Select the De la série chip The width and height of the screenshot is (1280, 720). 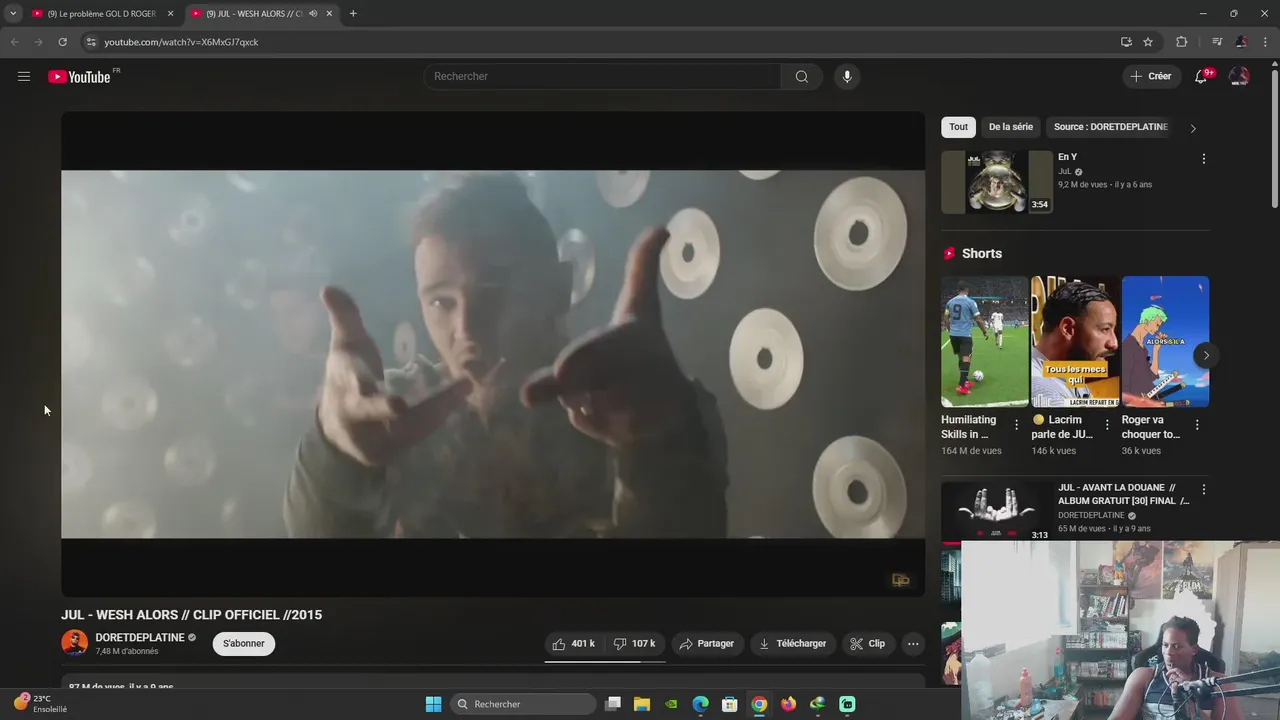coord(1011,127)
